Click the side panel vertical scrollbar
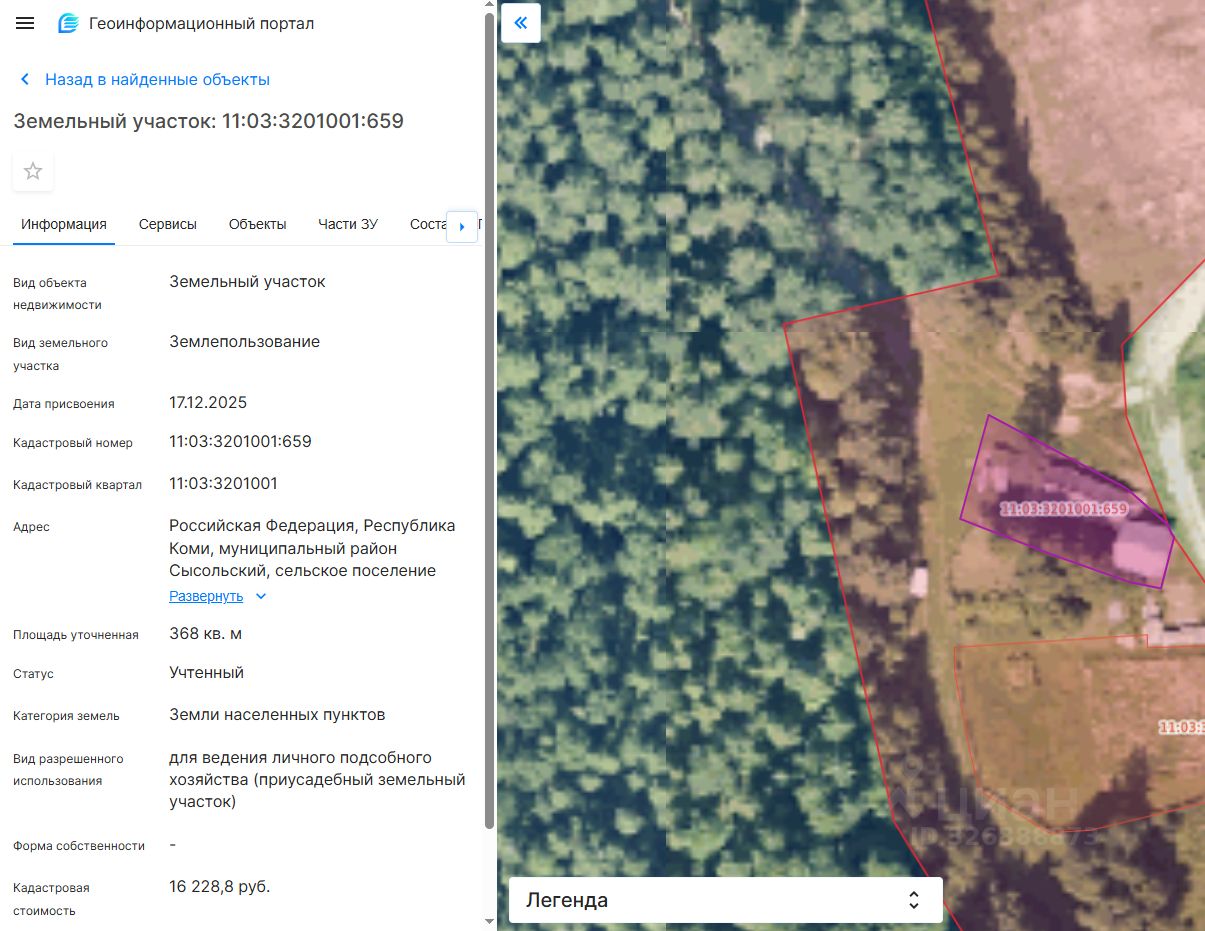Image resolution: width=1205 pixels, height=931 pixels. tap(489, 420)
